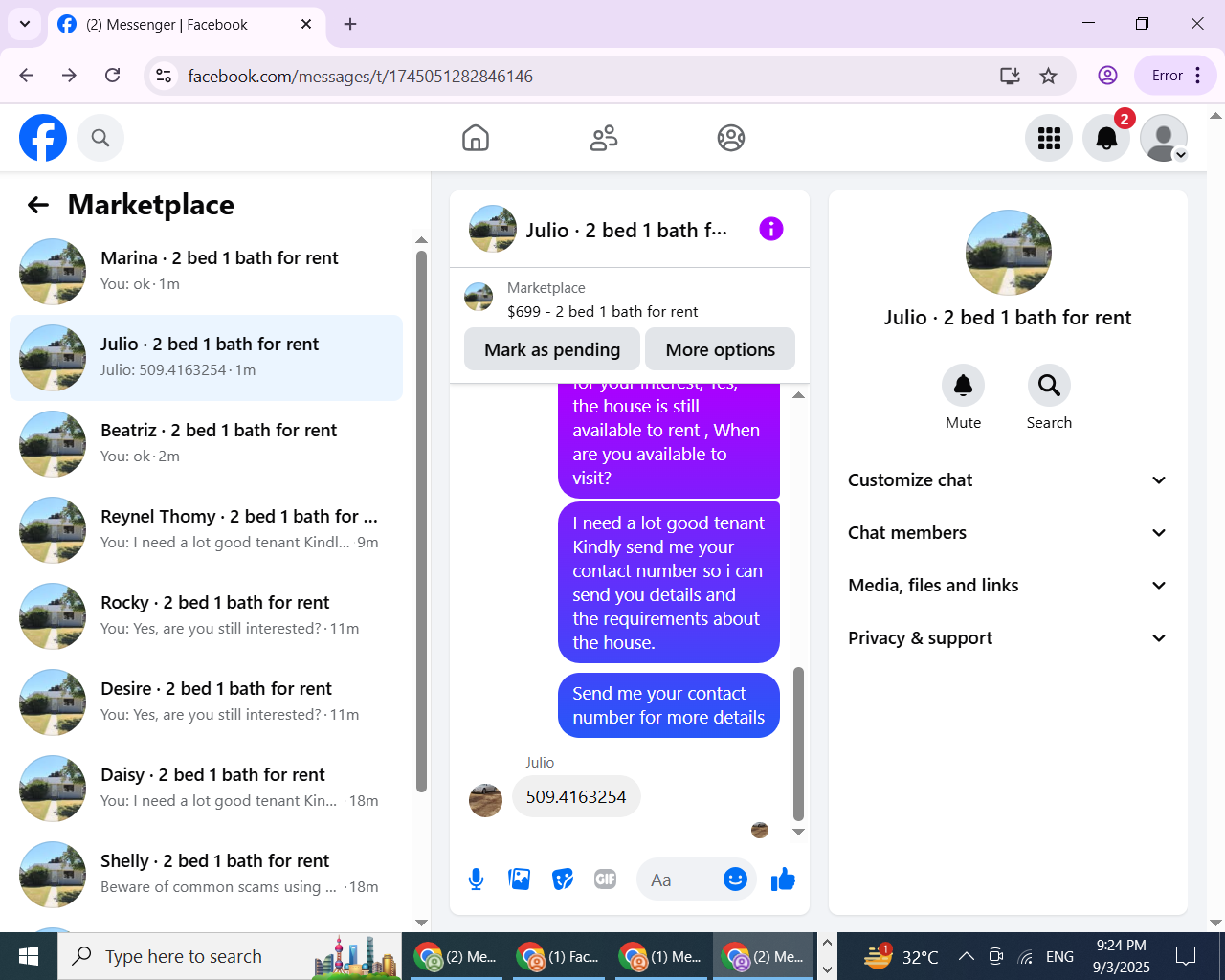Show hidden system tray icons

(967, 956)
